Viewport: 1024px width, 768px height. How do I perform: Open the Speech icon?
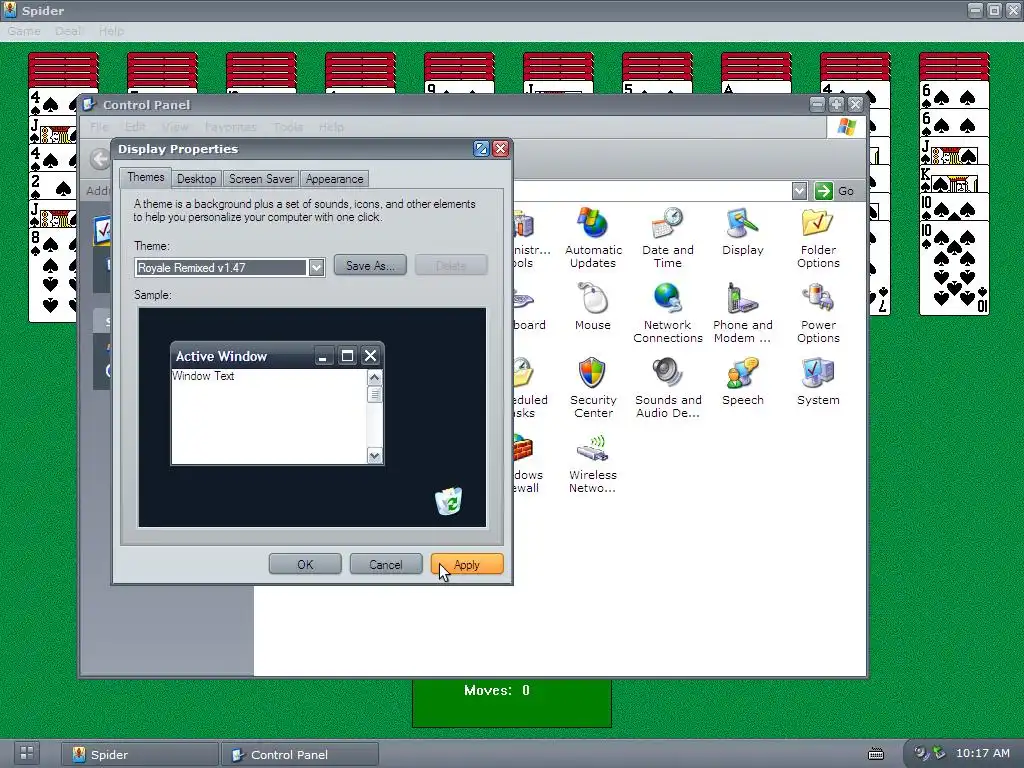pos(743,382)
